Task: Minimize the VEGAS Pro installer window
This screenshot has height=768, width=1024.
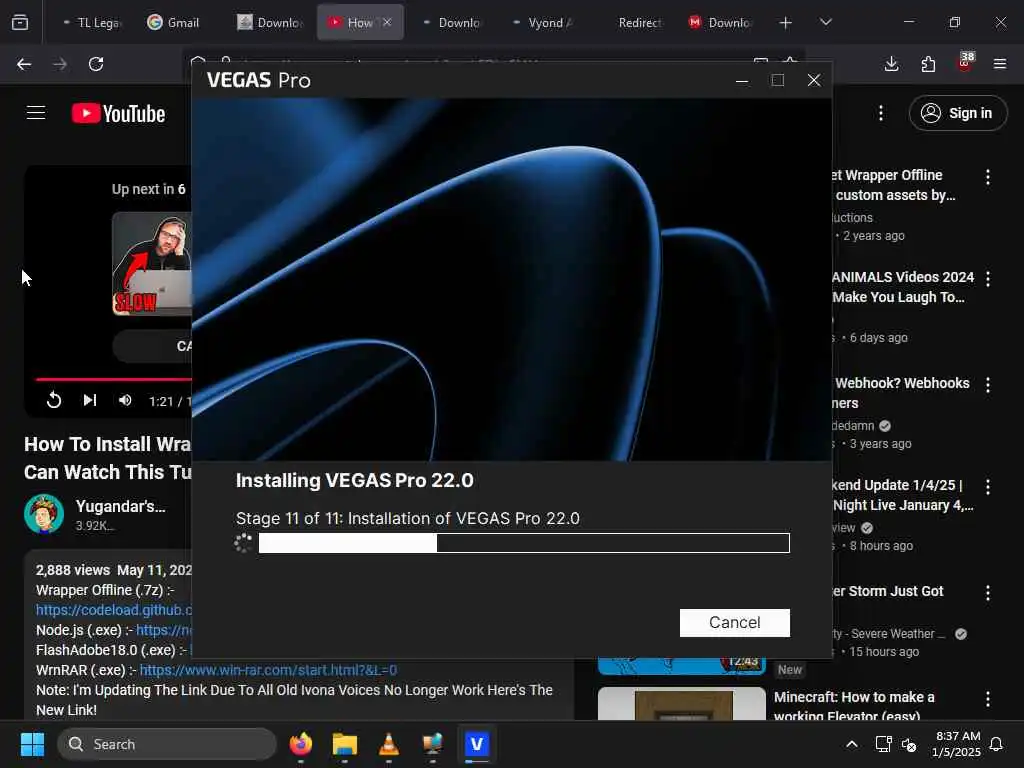Action: [x=742, y=80]
